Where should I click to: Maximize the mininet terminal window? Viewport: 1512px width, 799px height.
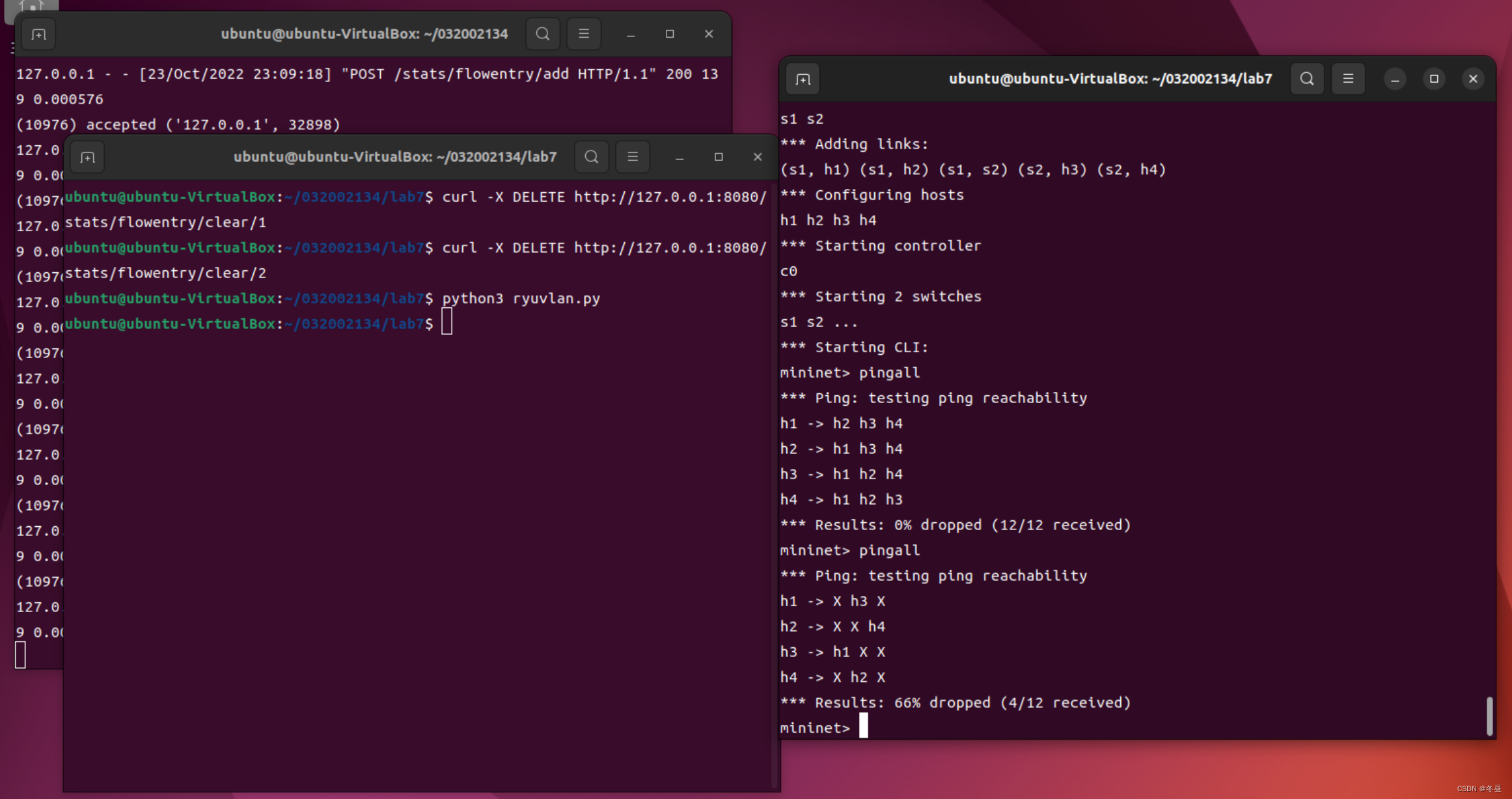pyautogui.click(x=1434, y=79)
